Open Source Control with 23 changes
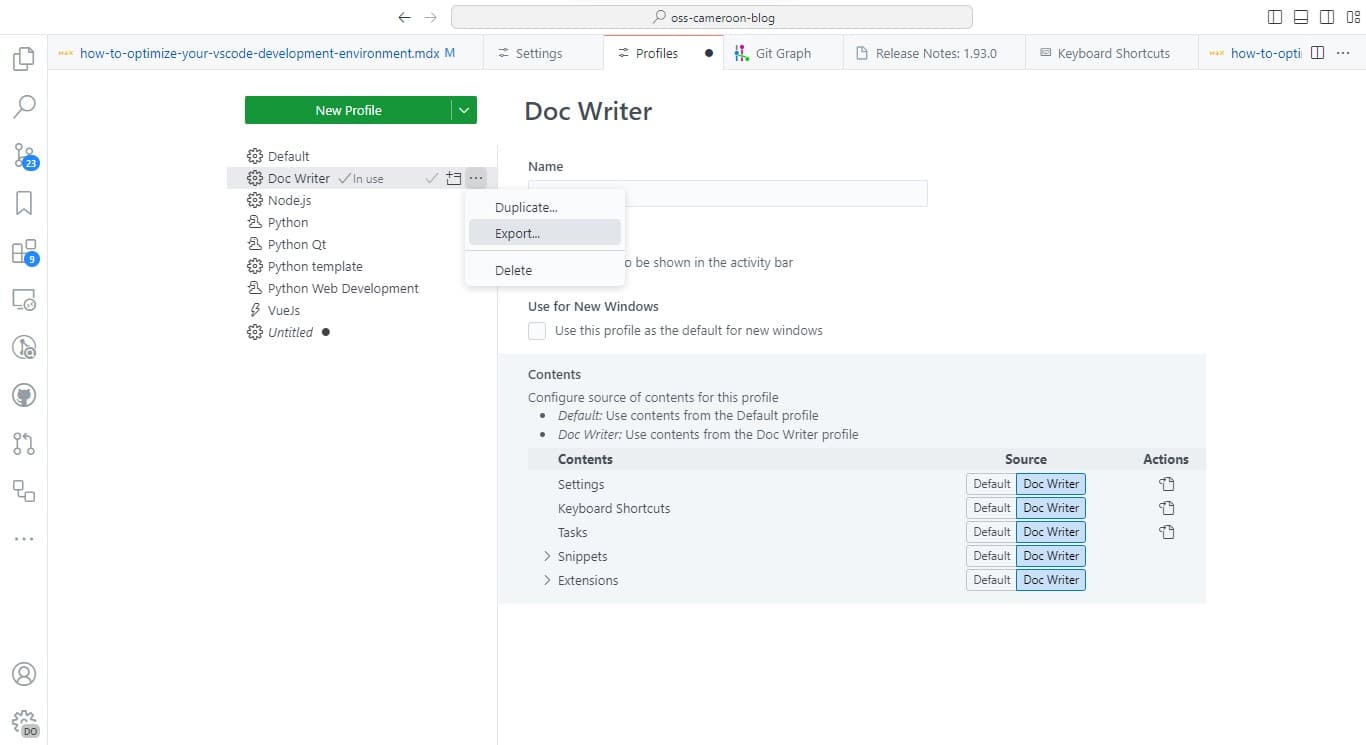The image size is (1366, 745). click(x=24, y=155)
